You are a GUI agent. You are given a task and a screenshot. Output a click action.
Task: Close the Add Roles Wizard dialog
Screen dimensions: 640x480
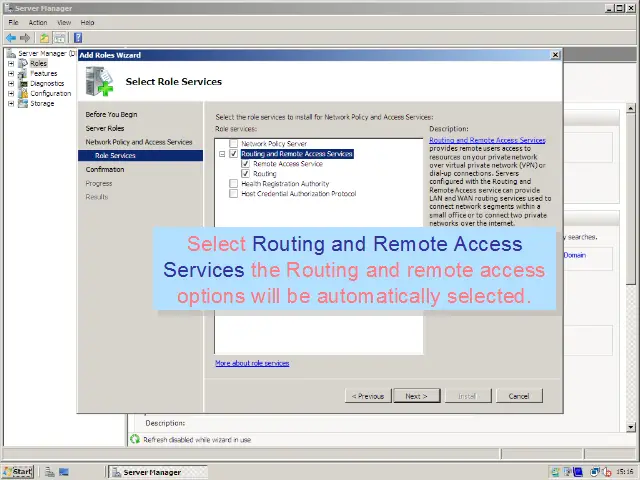555,55
